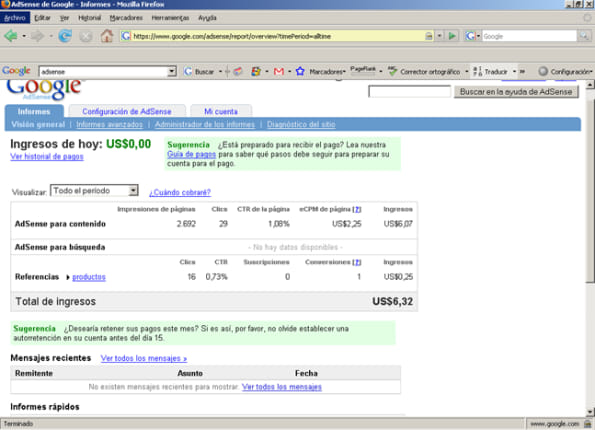Open the Google Toolbar search box dropdown
Screen dimensions: 595x430
tap(172, 71)
